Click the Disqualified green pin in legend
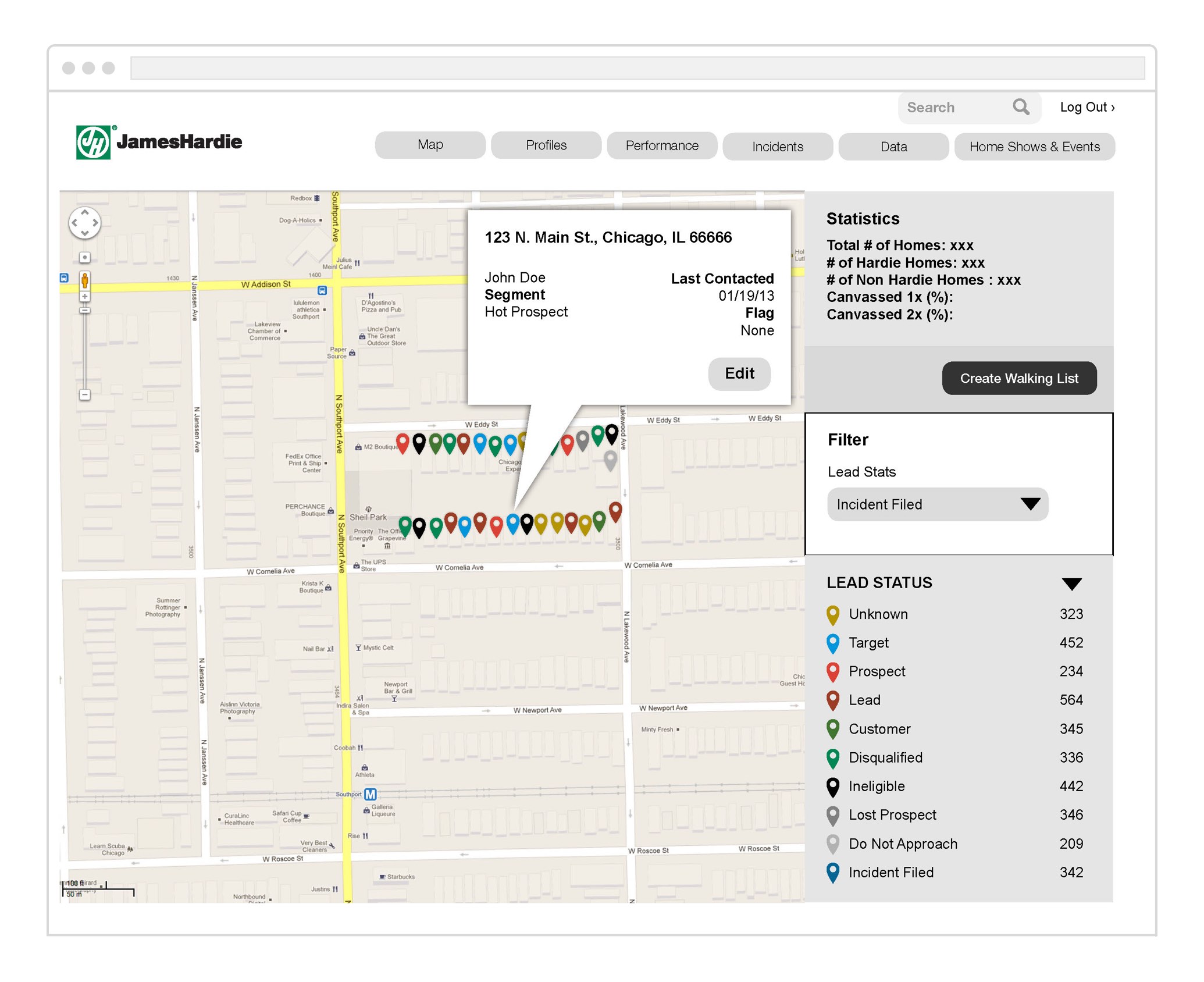This screenshot has width=1204, height=982. (833, 758)
